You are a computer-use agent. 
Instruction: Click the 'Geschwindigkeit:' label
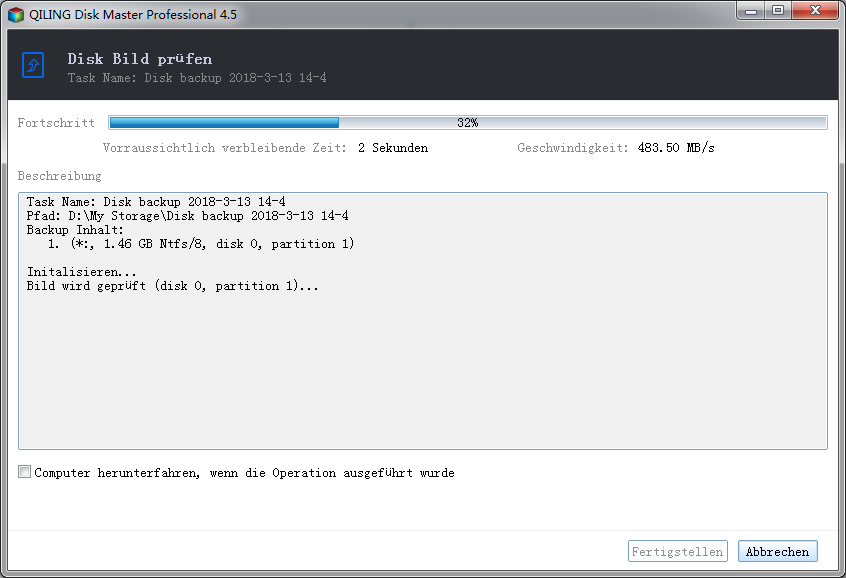click(573, 148)
